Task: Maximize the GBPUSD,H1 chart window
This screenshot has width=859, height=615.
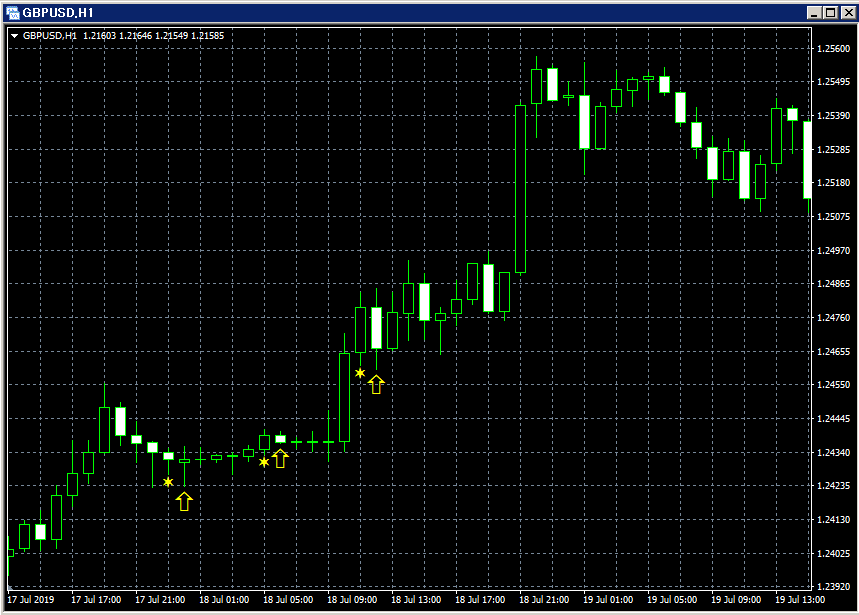Action: point(831,12)
